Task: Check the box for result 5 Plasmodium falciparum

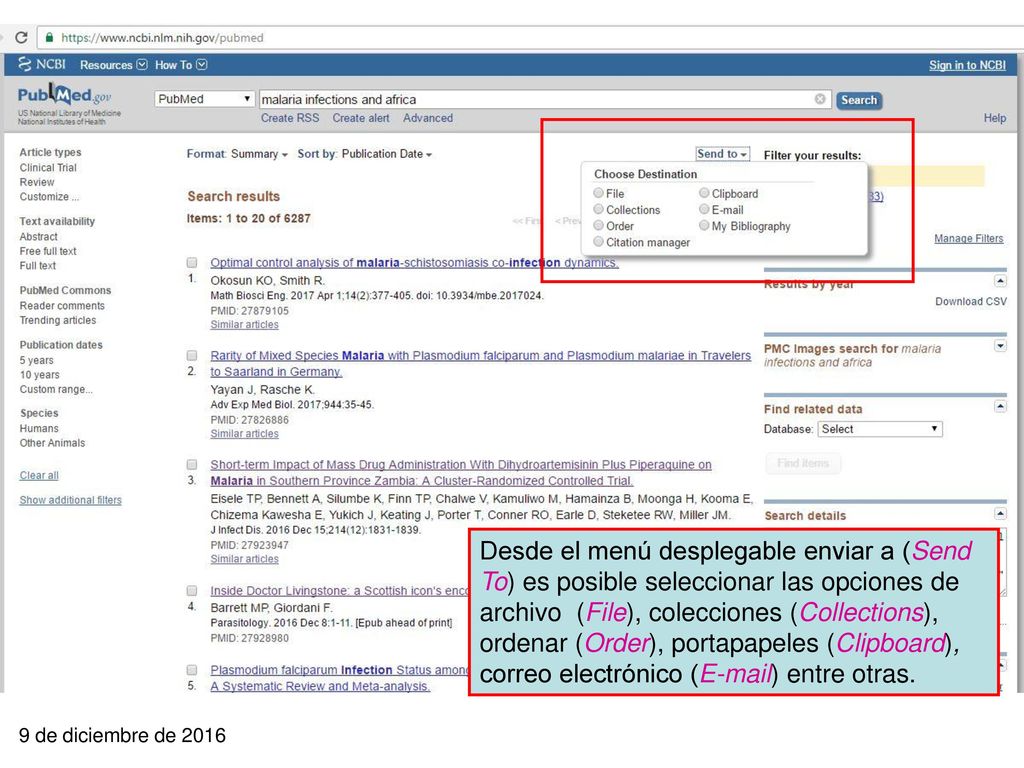Action: tap(192, 669)
